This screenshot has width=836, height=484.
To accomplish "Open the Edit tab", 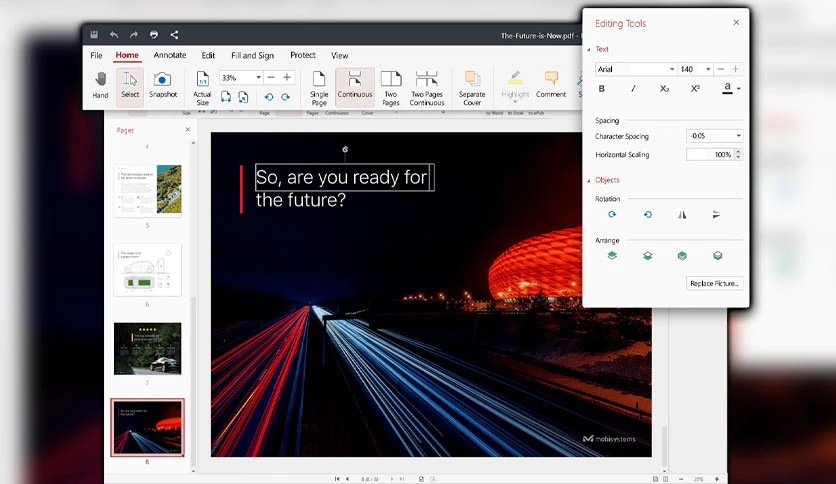I will 208,55.
